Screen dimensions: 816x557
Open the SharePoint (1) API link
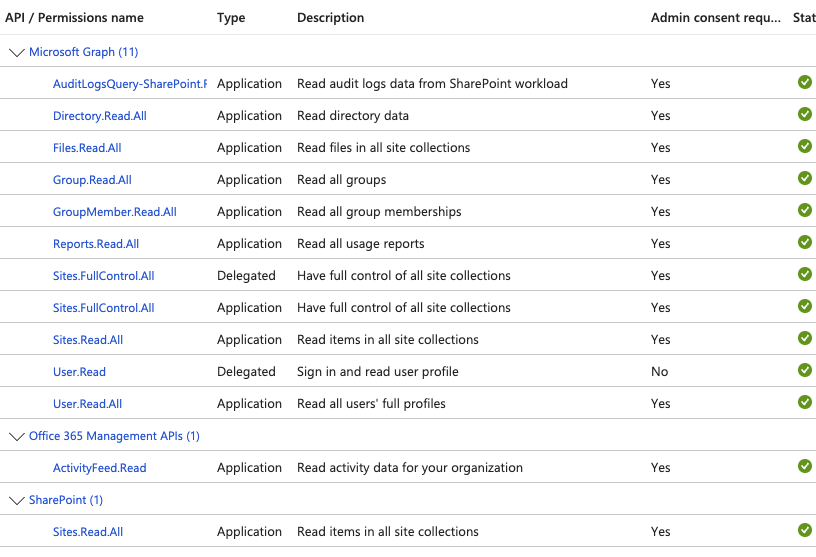tap(66, 500)
